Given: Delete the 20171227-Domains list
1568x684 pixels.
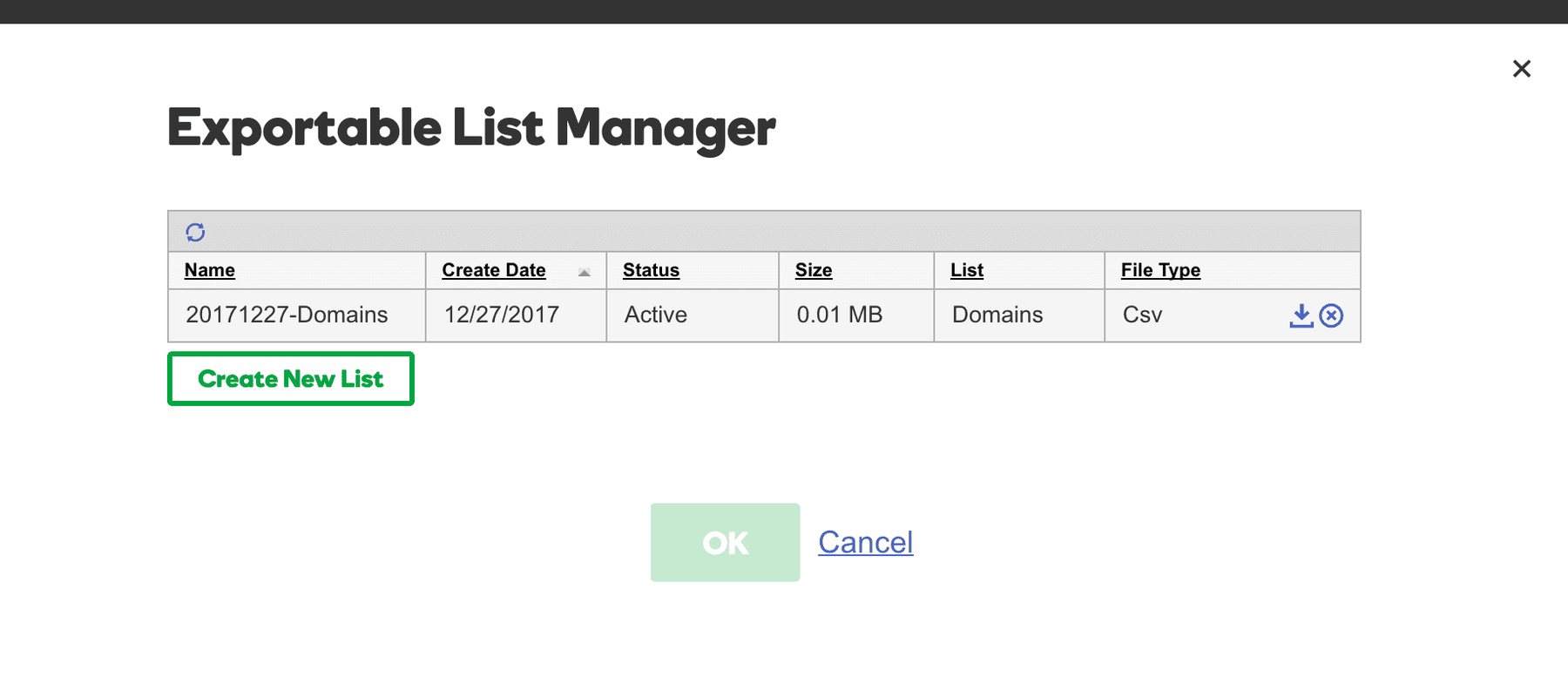Looking at the screenshot, I should (1331, 315).
